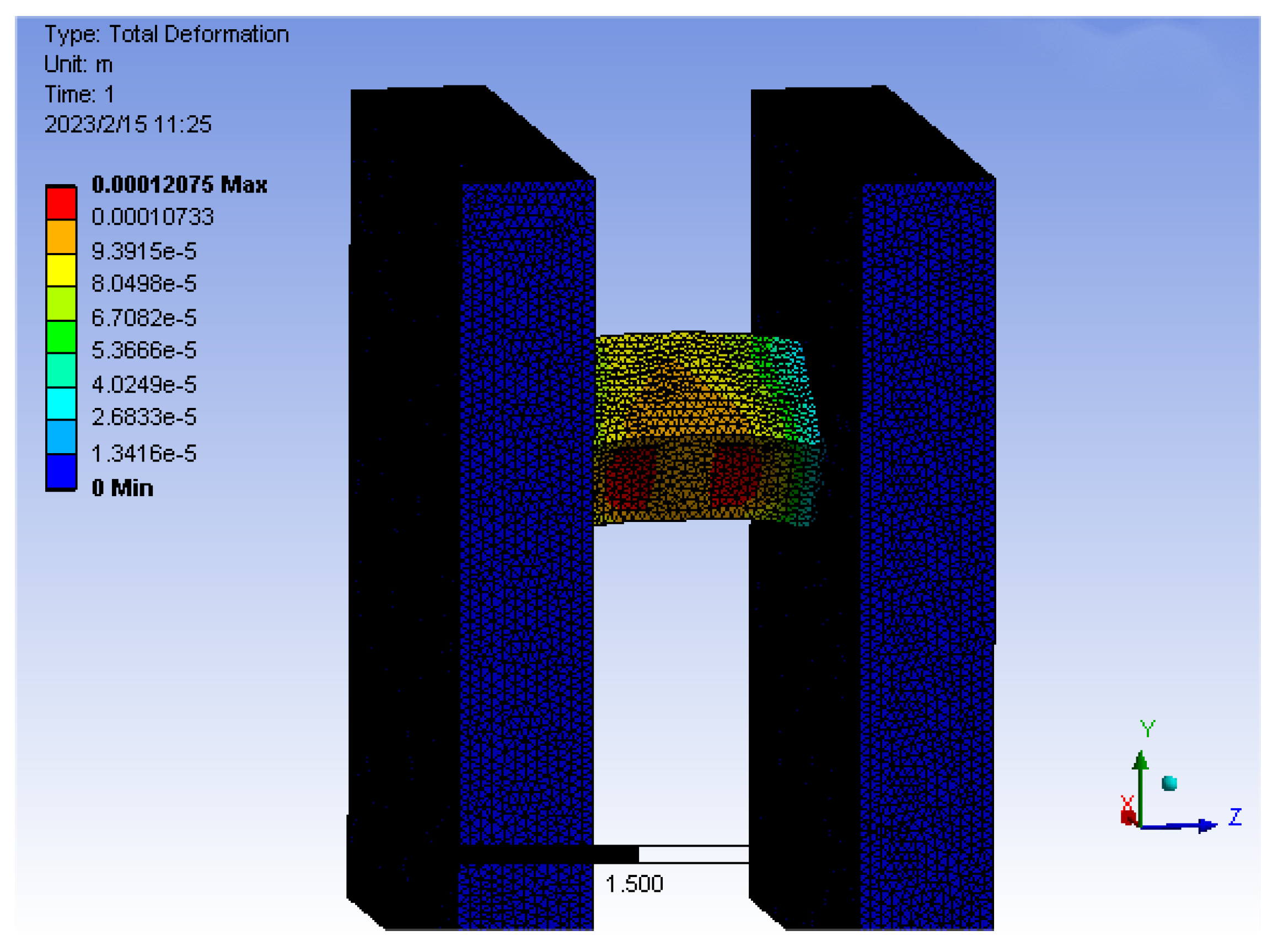
Task: Click the 6.7082e-5 legend value
Action: coord(144,318)
